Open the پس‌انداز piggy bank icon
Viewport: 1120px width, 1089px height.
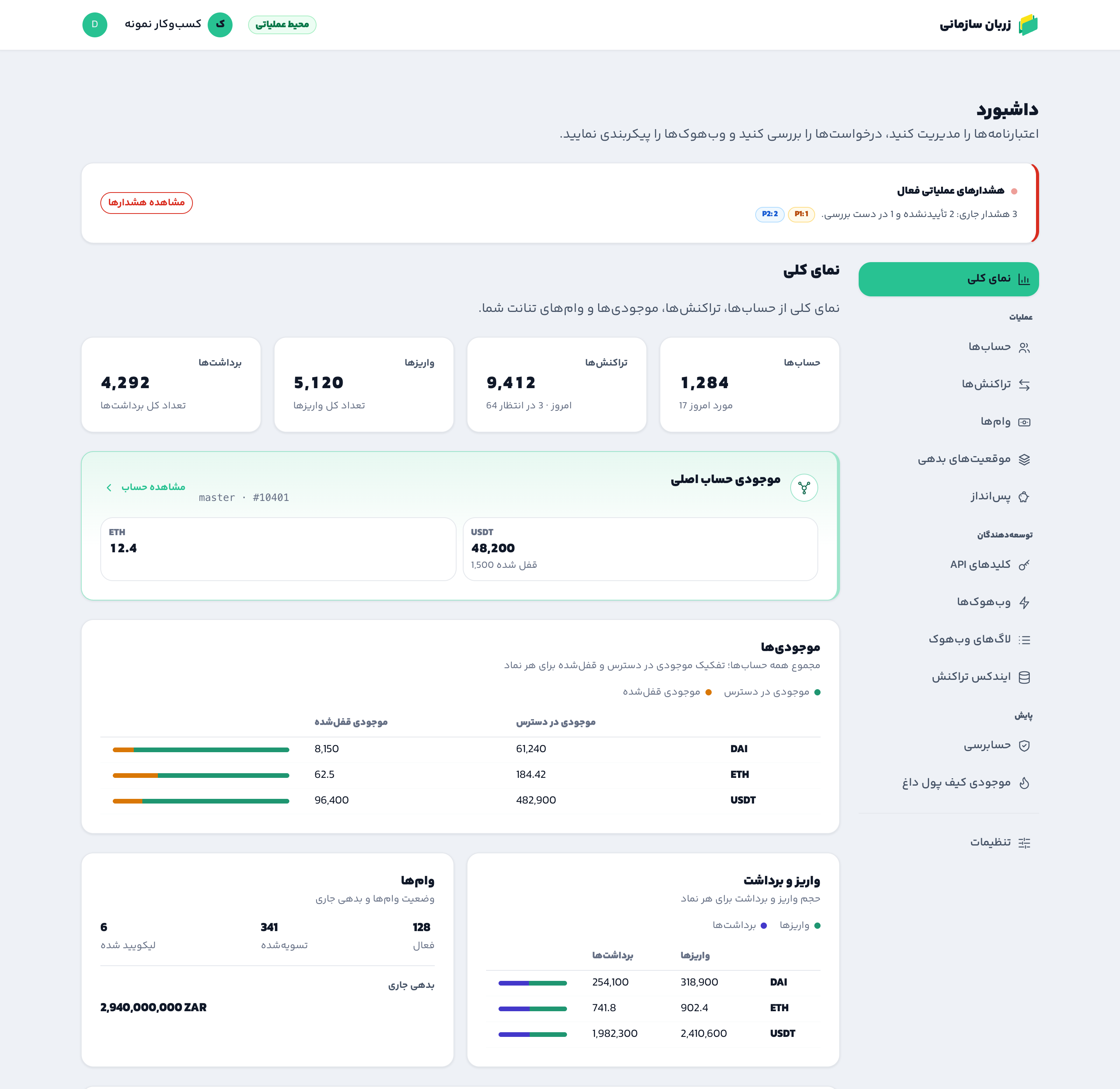point(1024,497)
